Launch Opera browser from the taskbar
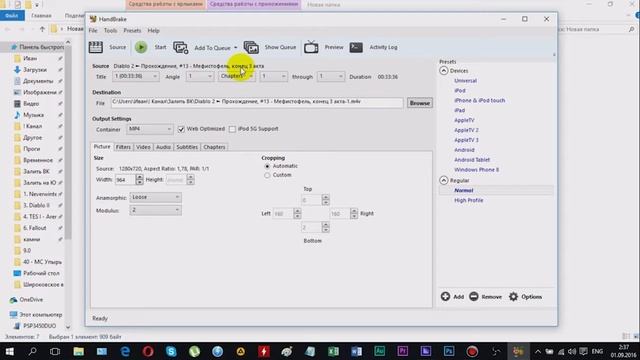This screenshot has width=640, height=360. click(148, 351)
